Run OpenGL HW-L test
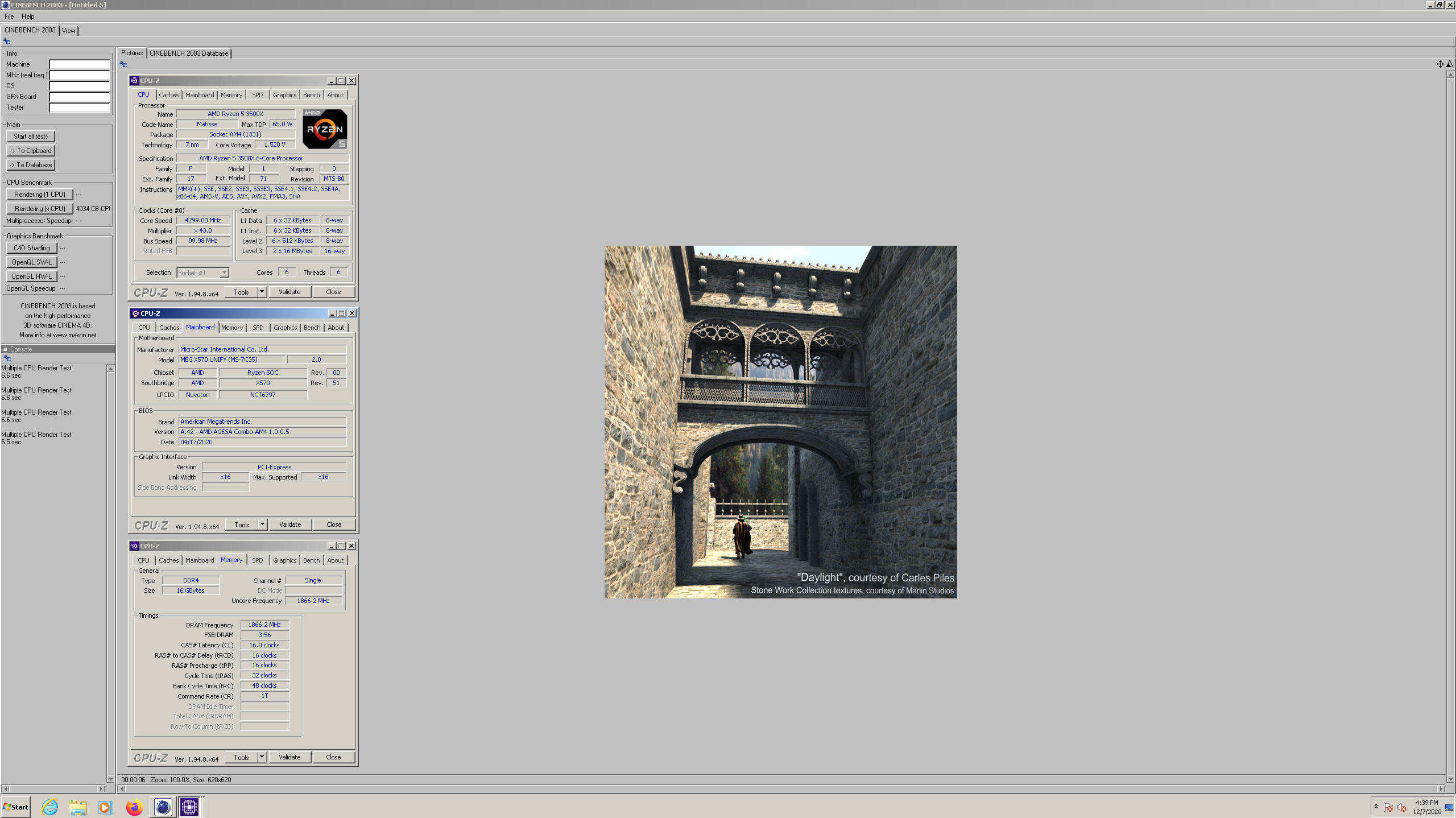Viewport: 1456px width, 818px height. pos(32,276)
